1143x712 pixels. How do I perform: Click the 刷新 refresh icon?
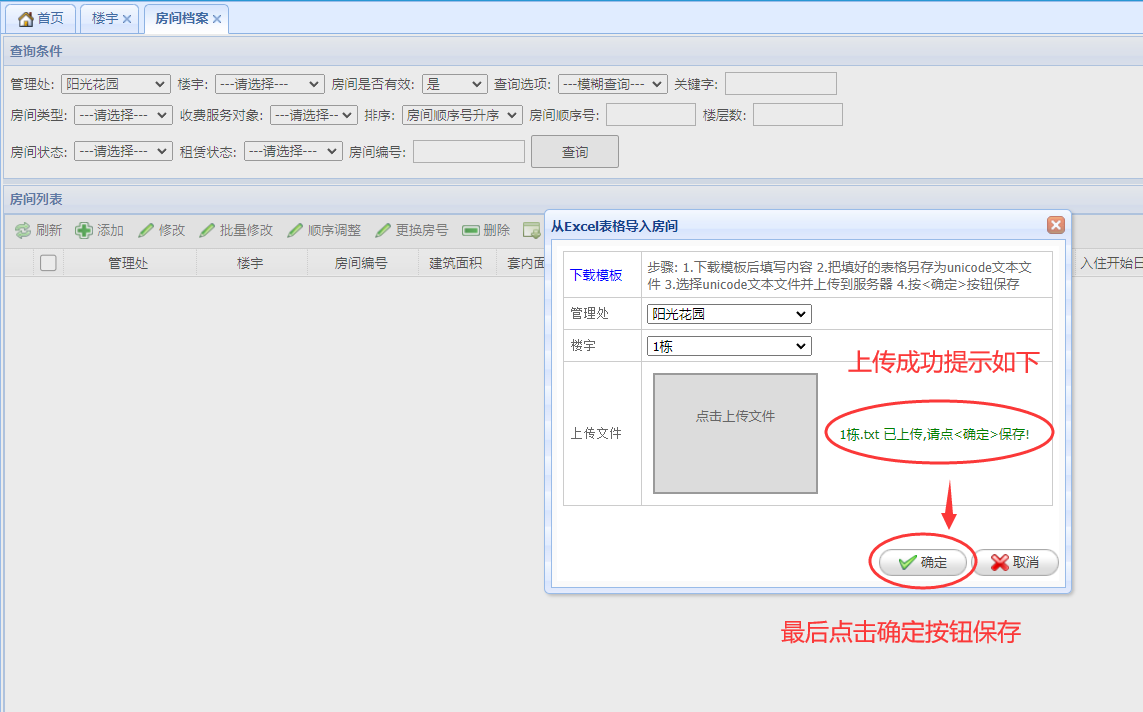(x=23, y=230)
